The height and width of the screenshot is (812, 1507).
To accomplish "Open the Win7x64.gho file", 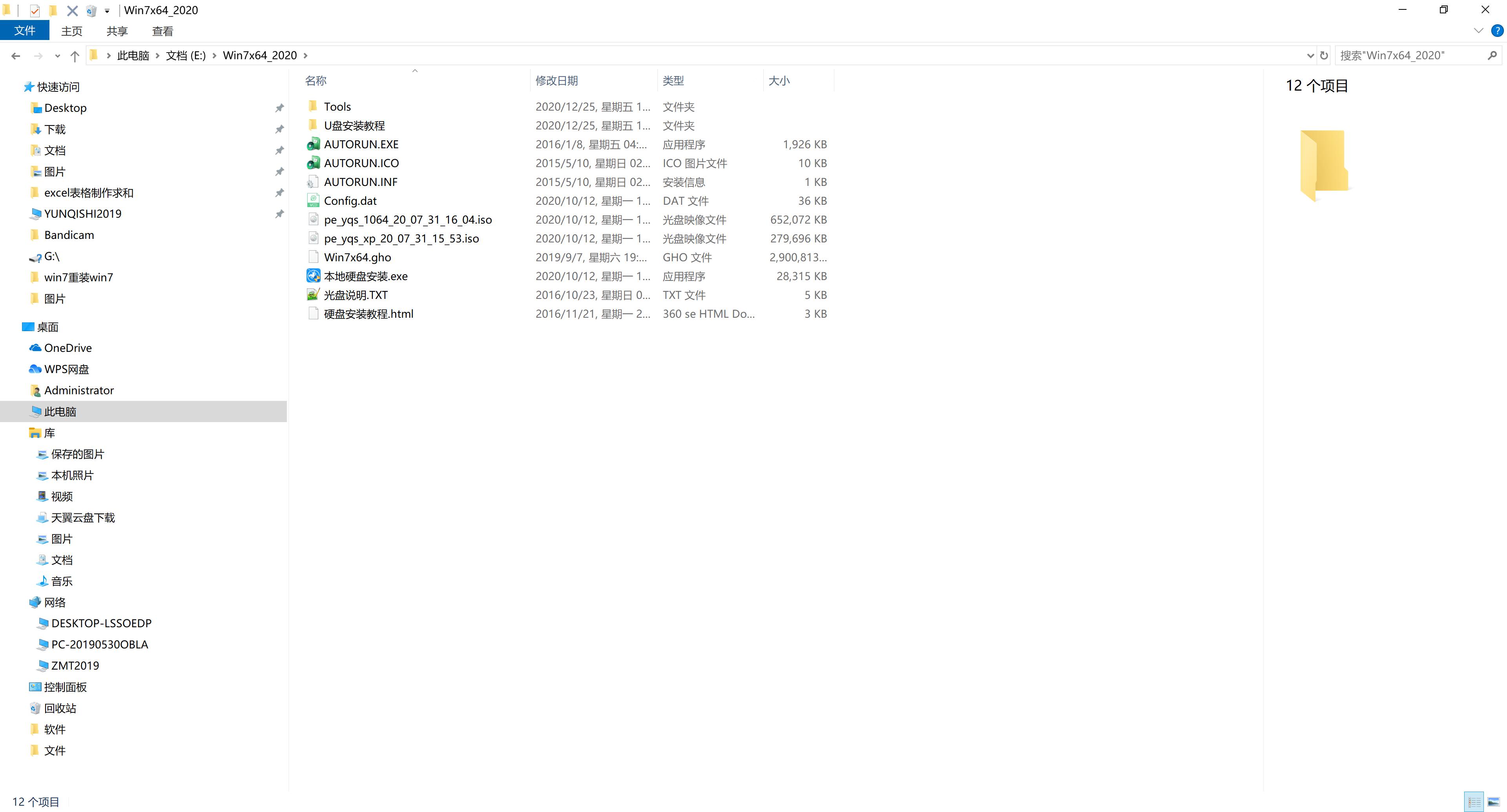I will [x=357, y=257].
